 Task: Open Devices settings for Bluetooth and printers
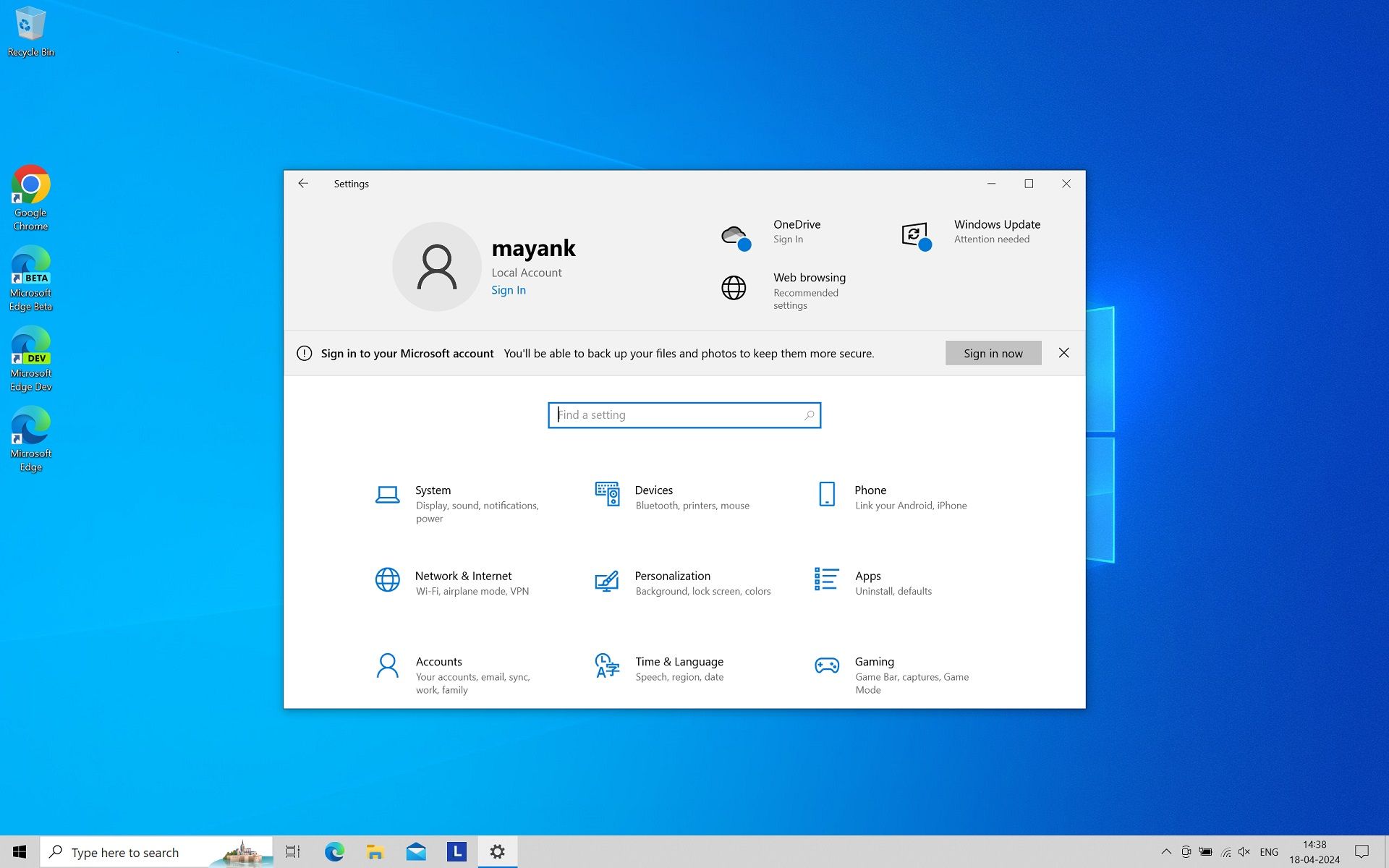(x=653, y=490)
